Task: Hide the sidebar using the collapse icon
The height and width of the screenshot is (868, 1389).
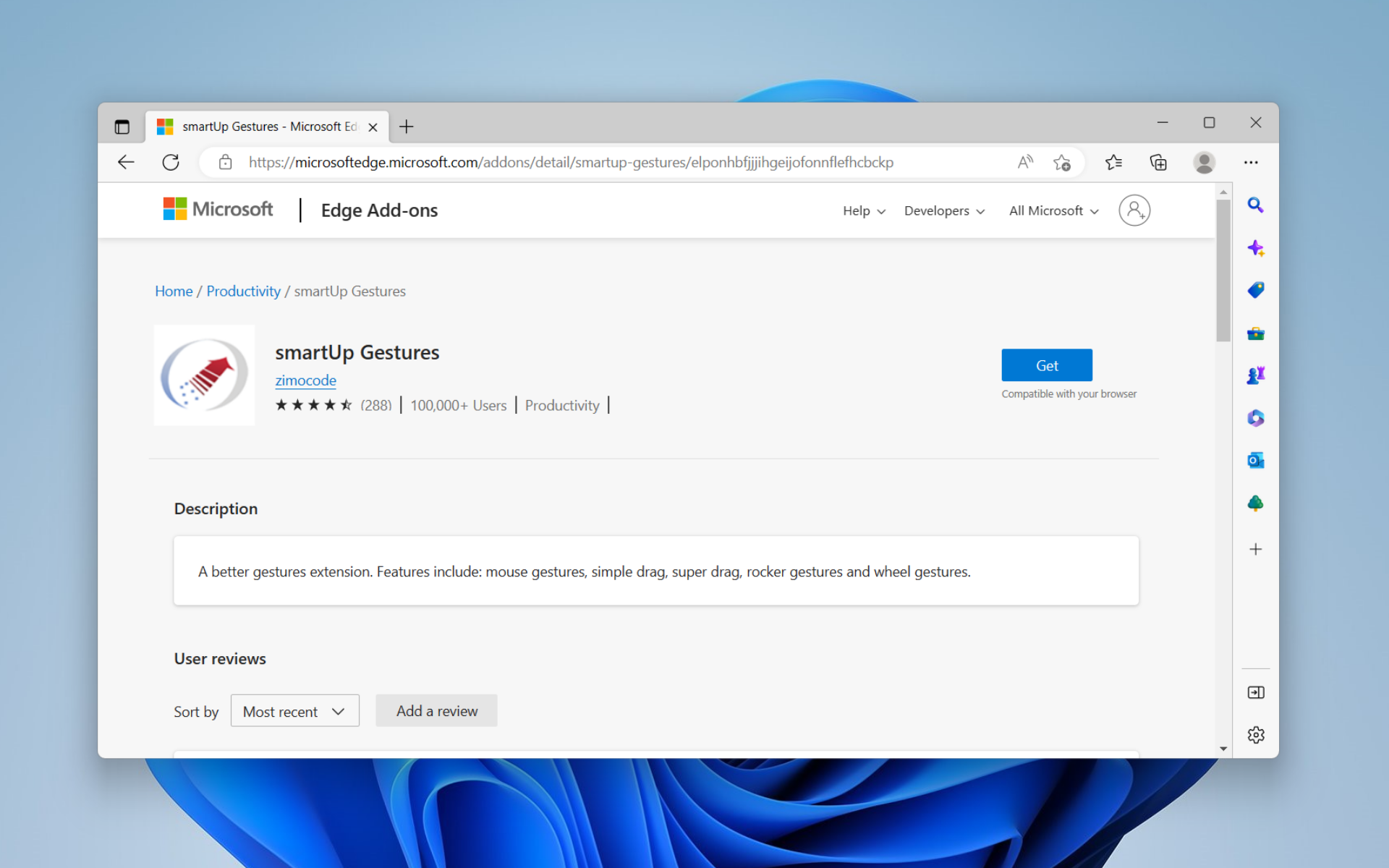Action: click(1256, 693)
